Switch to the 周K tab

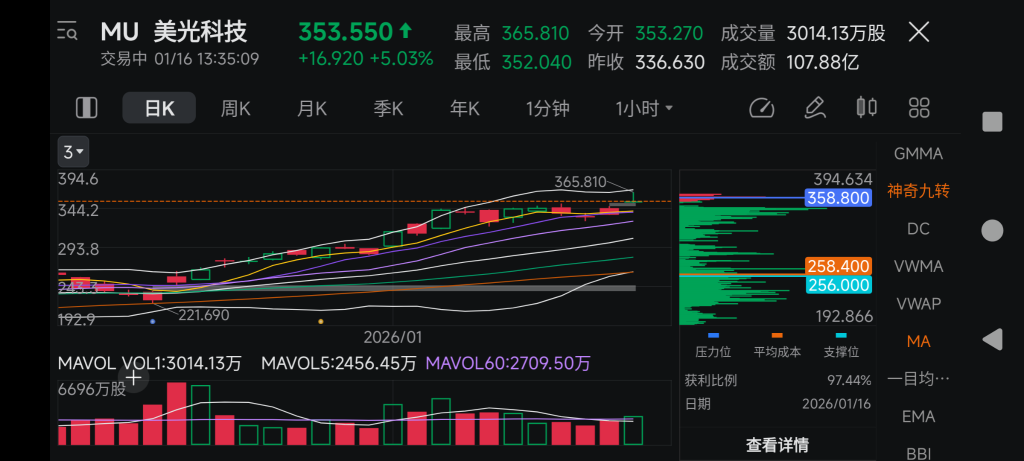[235, 108]
